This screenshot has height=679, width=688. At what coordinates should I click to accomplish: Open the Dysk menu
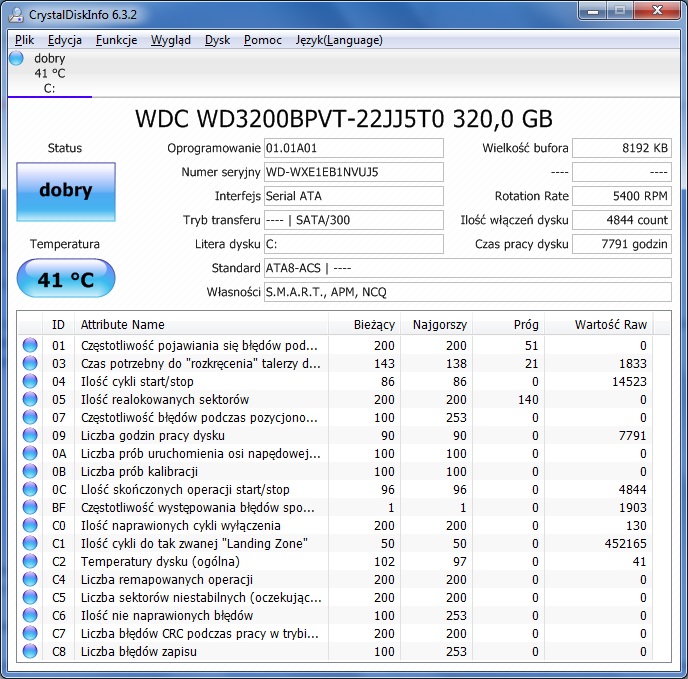click(217, 40)
